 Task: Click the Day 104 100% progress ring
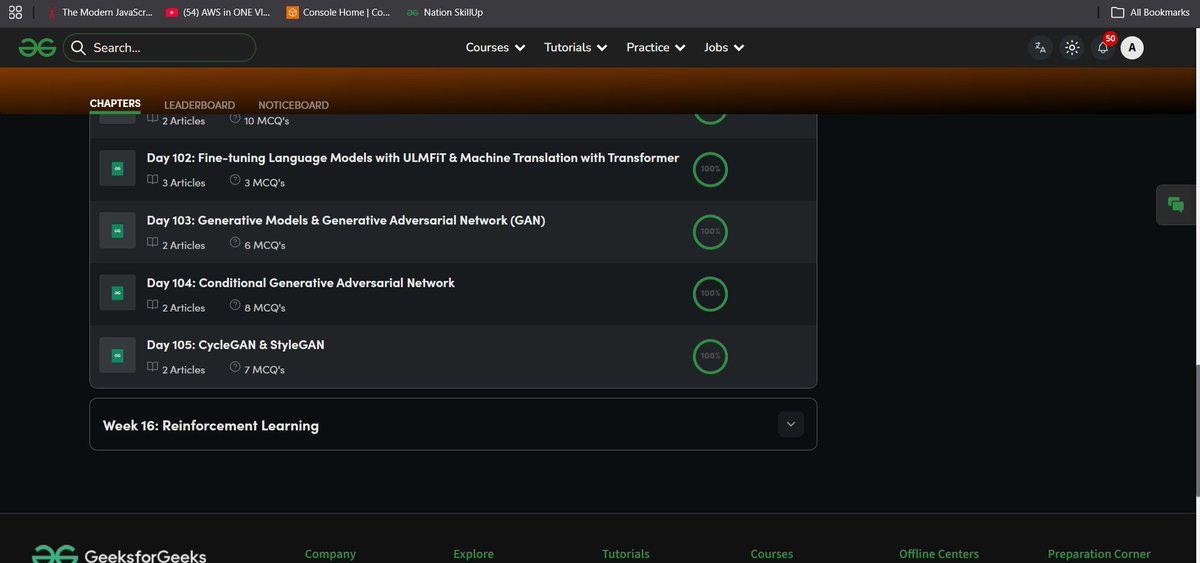[x=710, y=293]
